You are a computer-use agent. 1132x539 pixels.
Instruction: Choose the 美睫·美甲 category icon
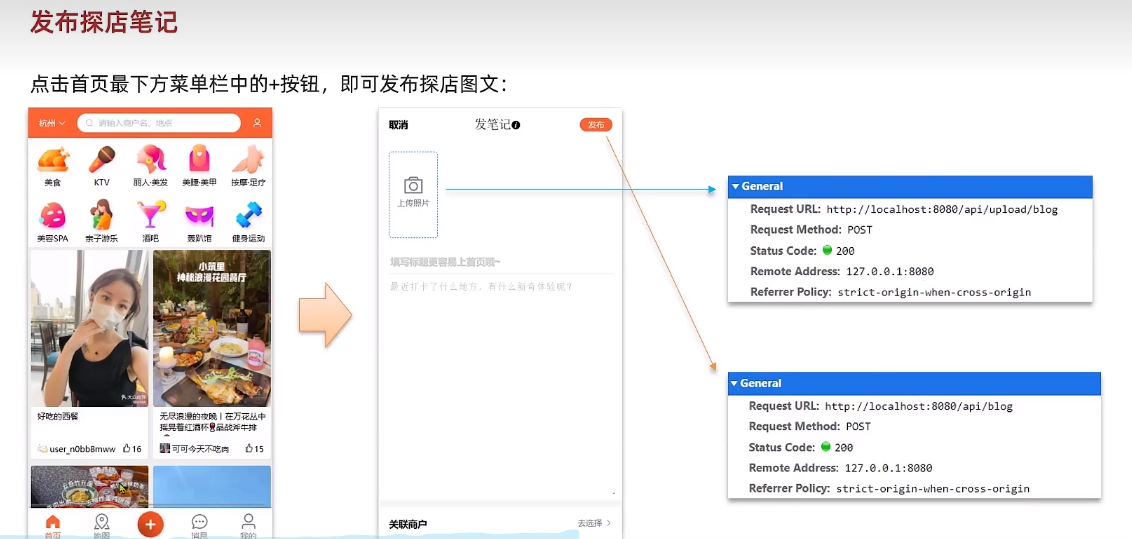coord(199,159)
